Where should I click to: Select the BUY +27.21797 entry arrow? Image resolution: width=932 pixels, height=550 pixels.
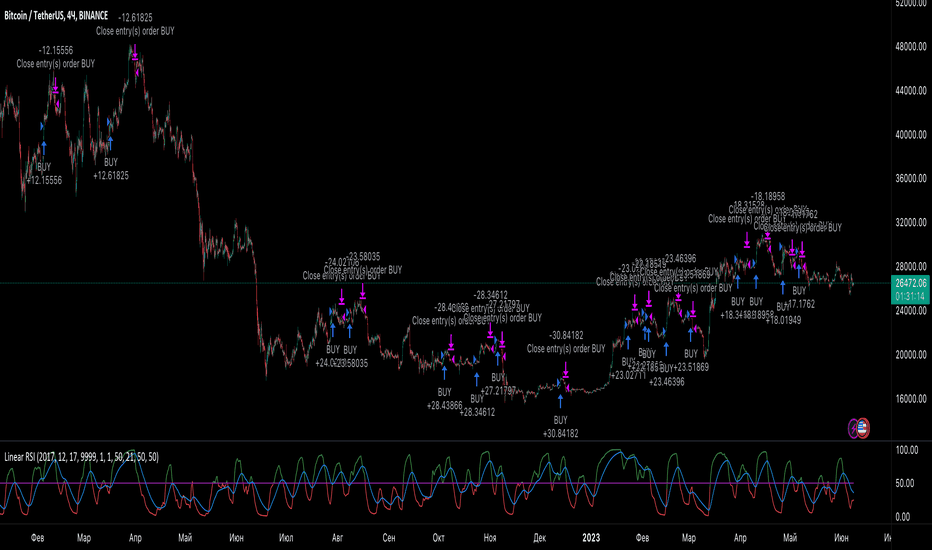click(498, 359)
